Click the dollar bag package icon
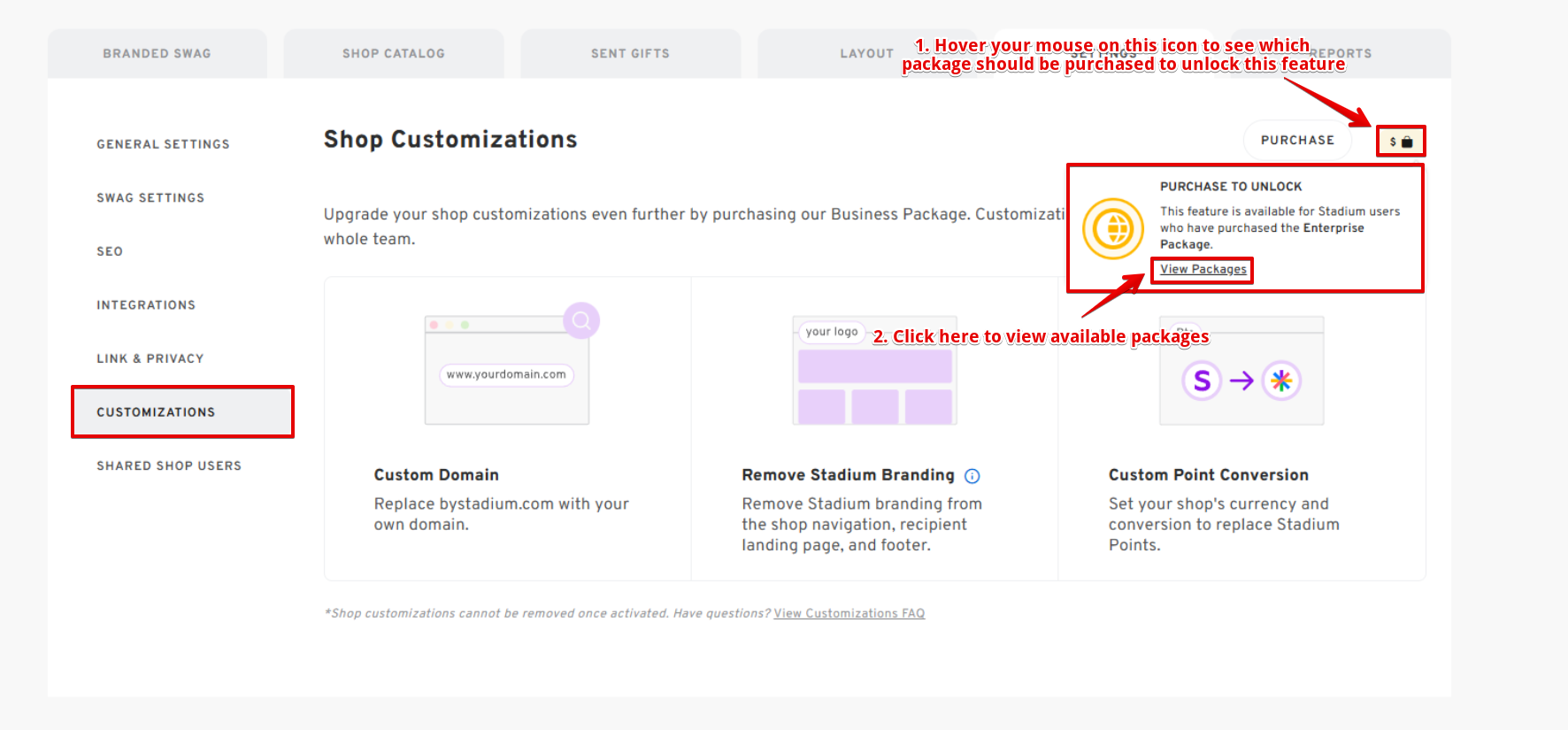Image resolution: width=1568 pixels, height=730 pixels. (1401, 142)
